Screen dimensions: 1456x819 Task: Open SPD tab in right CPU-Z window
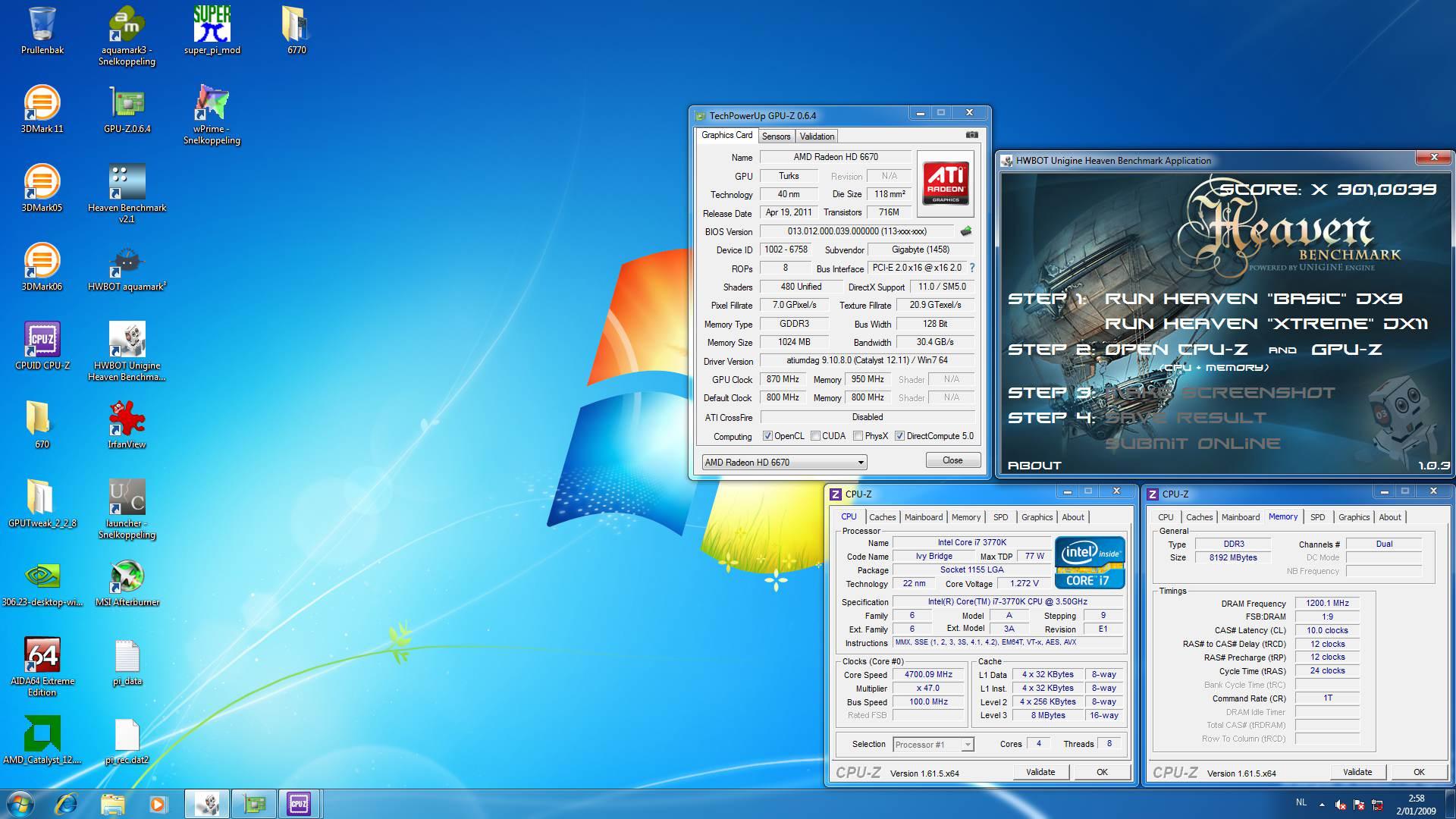coord(1318,517)
